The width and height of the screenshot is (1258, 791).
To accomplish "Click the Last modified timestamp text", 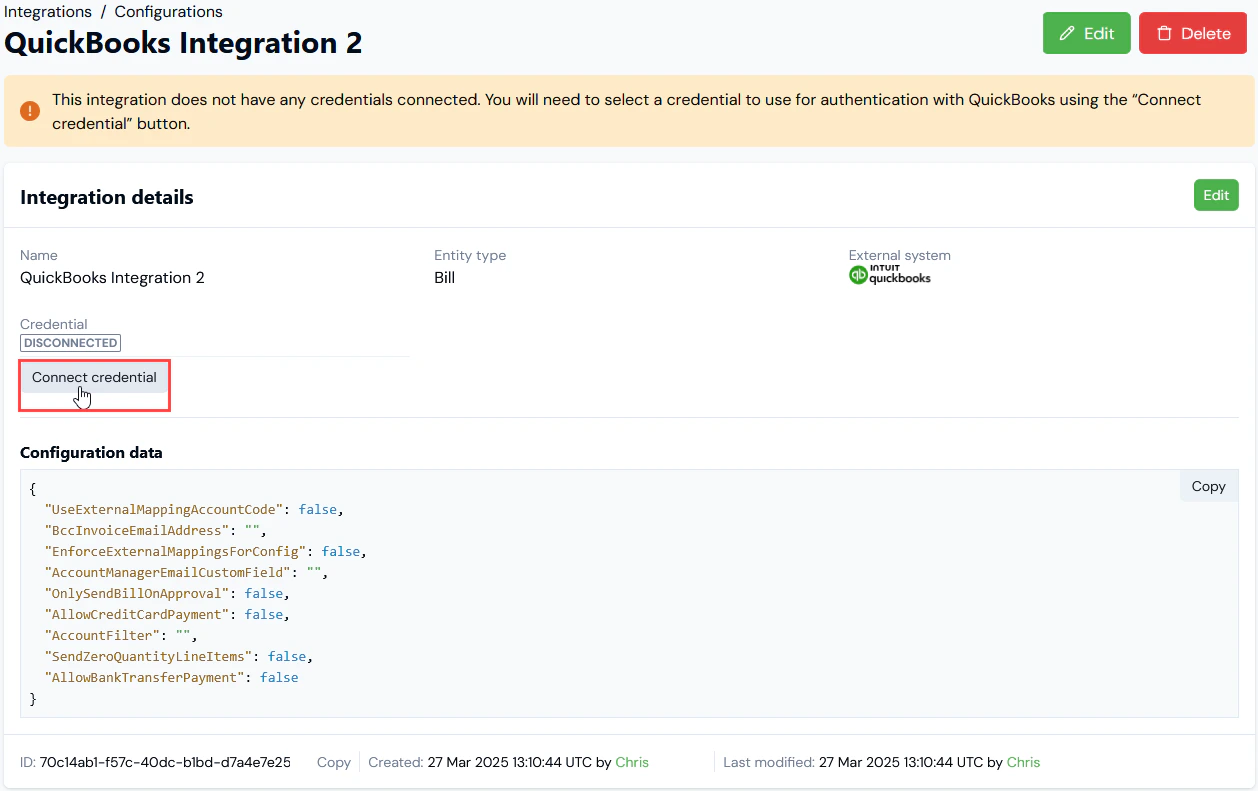I will [900, 762].
